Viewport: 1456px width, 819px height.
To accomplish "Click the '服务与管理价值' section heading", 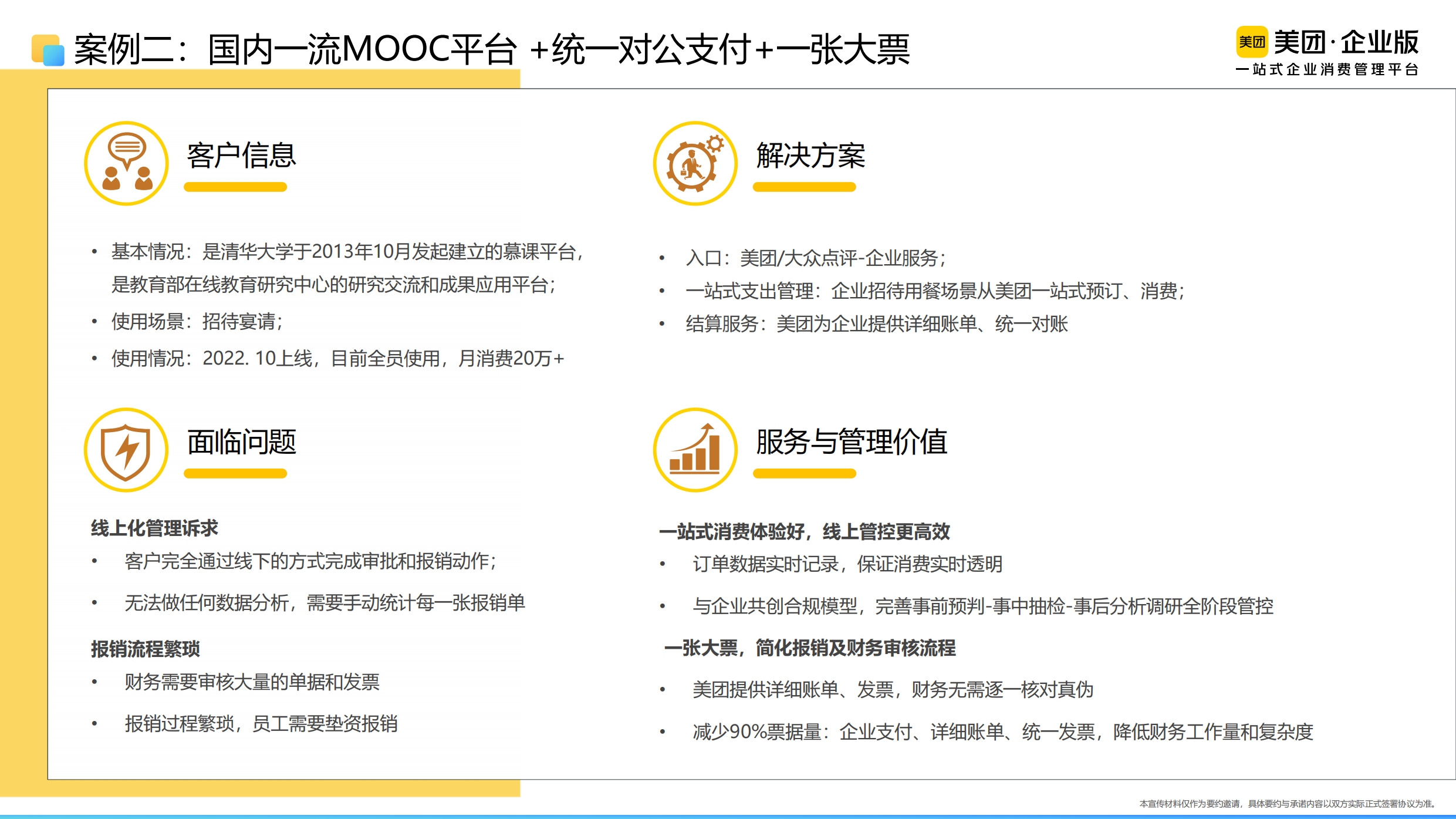I will [x=851, y=442].
